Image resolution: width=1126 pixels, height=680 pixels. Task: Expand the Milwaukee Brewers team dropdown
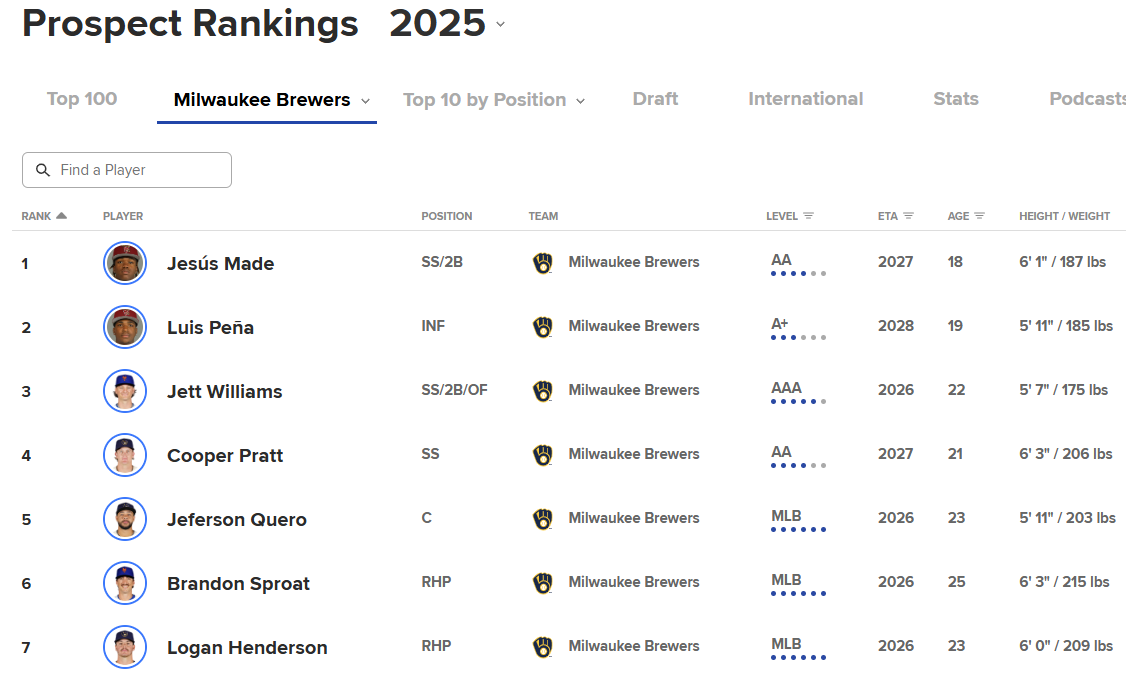click(x=365, y=101)
